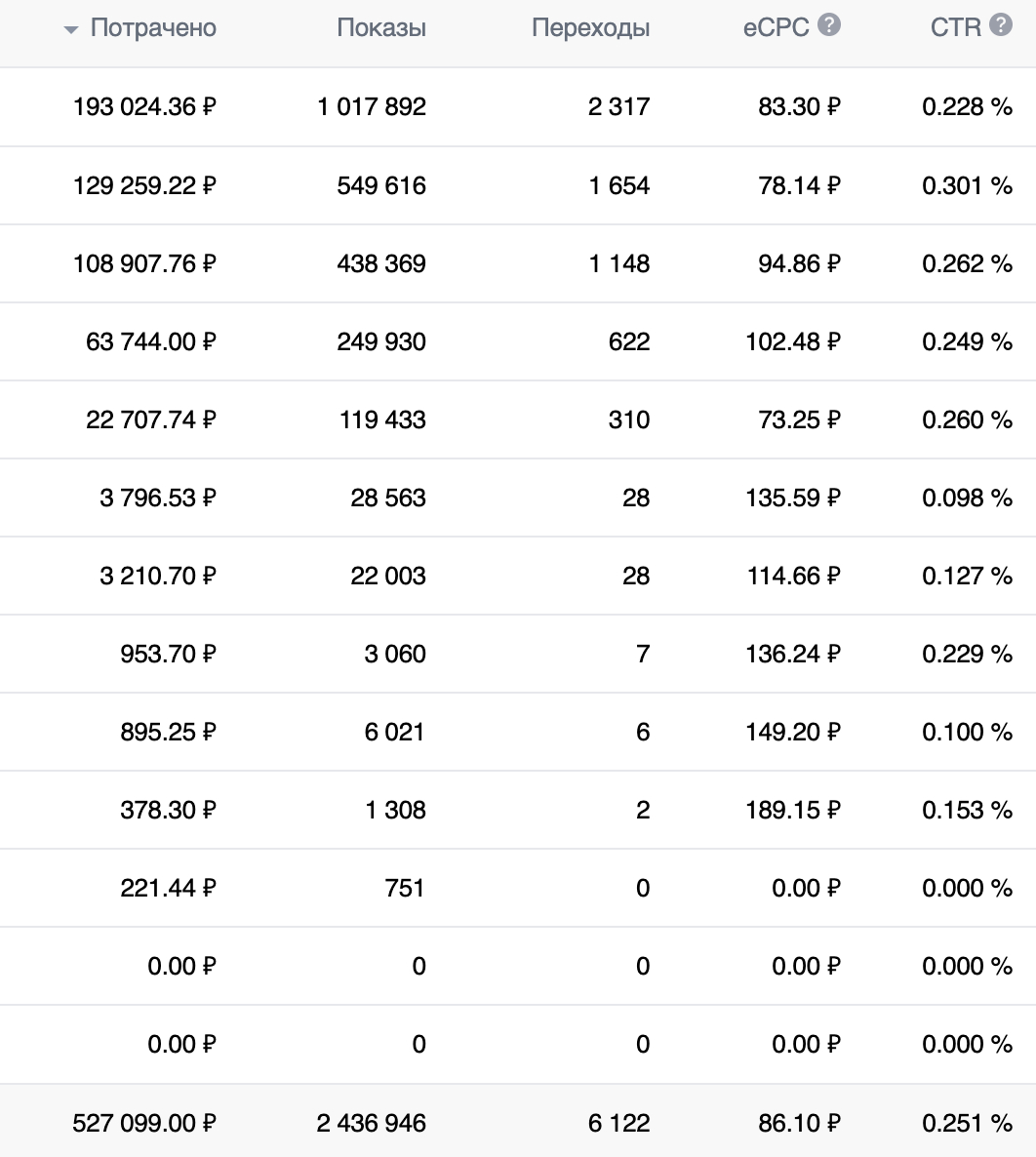This screenshot has height=1157, width=1036.
Task: Select the 189.15 ₽ eCPC cell
Action: tap(792, 810)
